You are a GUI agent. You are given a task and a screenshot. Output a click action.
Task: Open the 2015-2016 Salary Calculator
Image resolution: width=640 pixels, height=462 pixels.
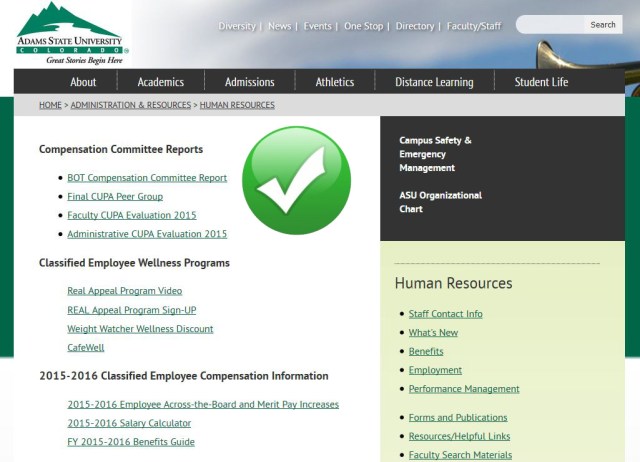(131, 423)
